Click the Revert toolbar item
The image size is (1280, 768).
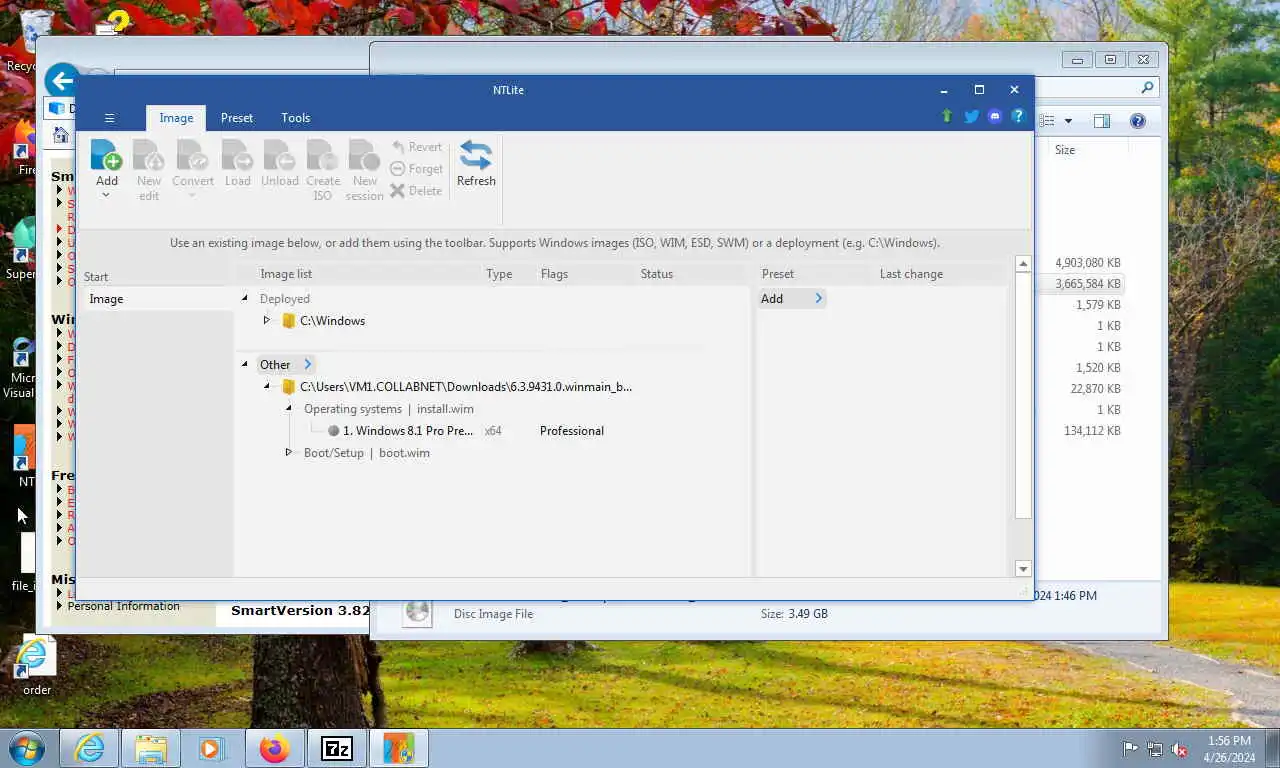[x=417, y=147]
